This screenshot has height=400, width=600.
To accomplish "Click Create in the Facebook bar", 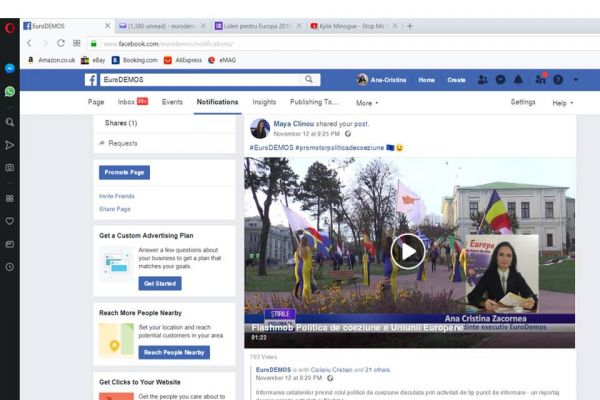I will point(456,80).
